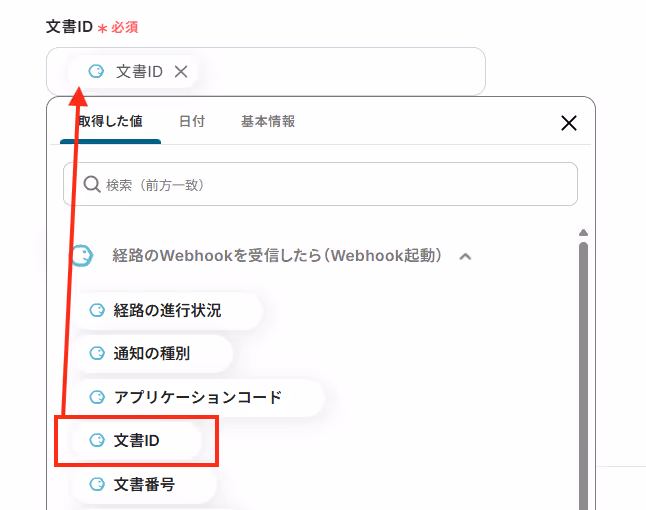
Task: Select the 文書番号 value
Action: tap(144, 484)
